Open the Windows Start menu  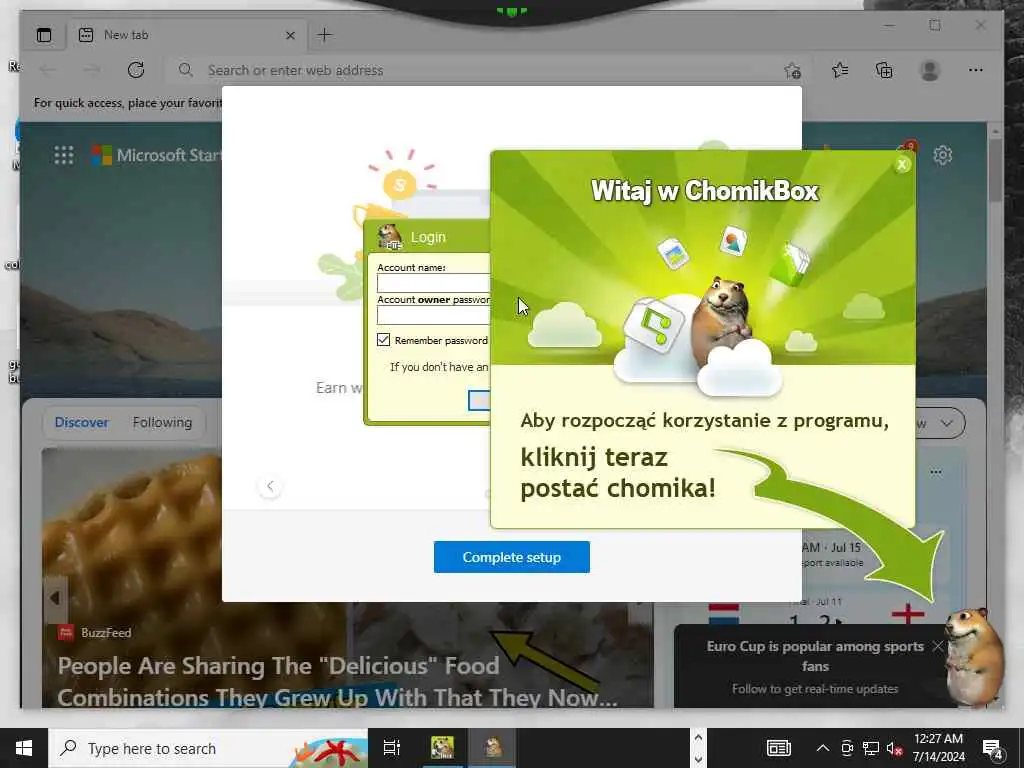[24, 748]
